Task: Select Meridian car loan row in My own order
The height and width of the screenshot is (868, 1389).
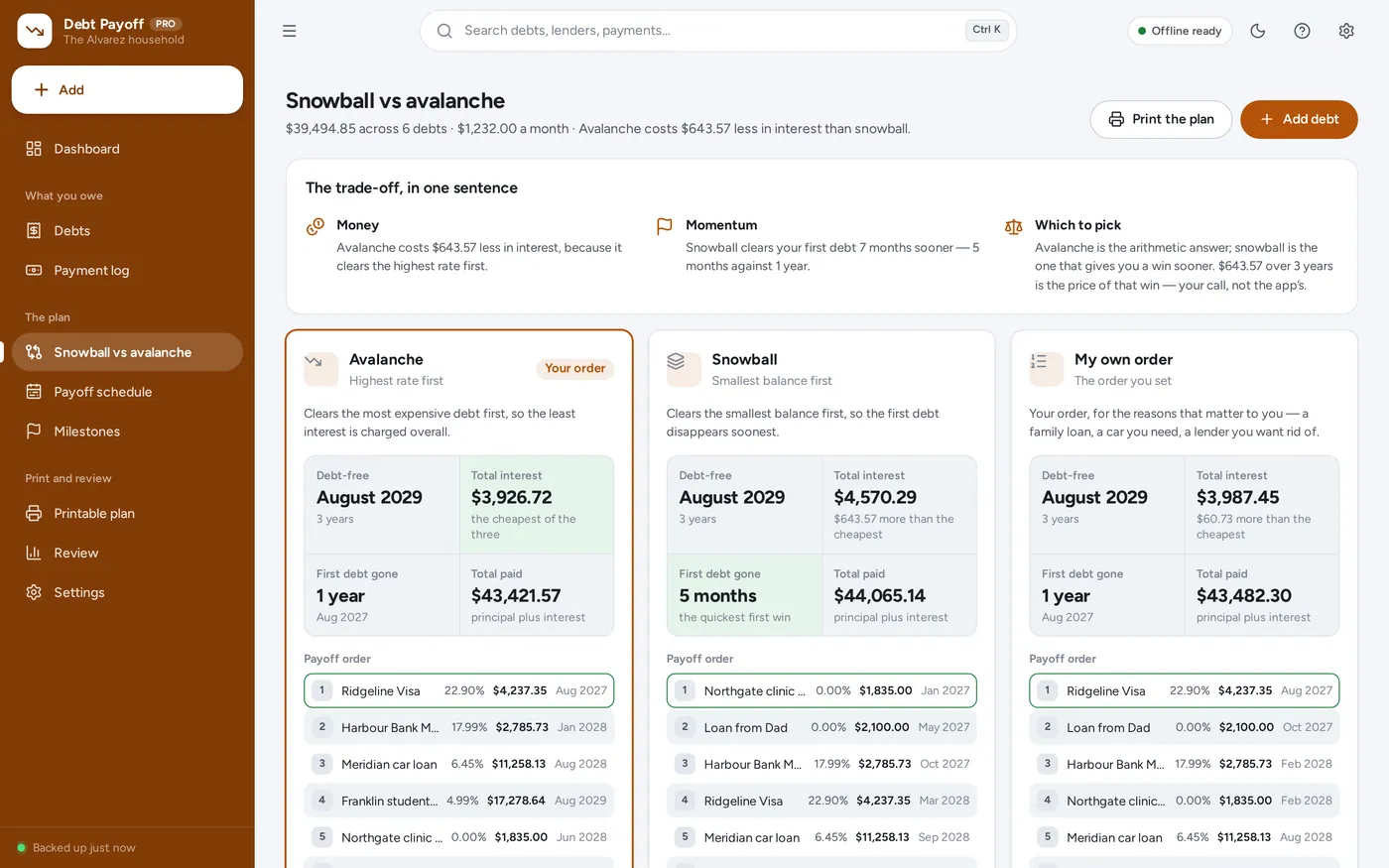Action: tap(1185, 837)
